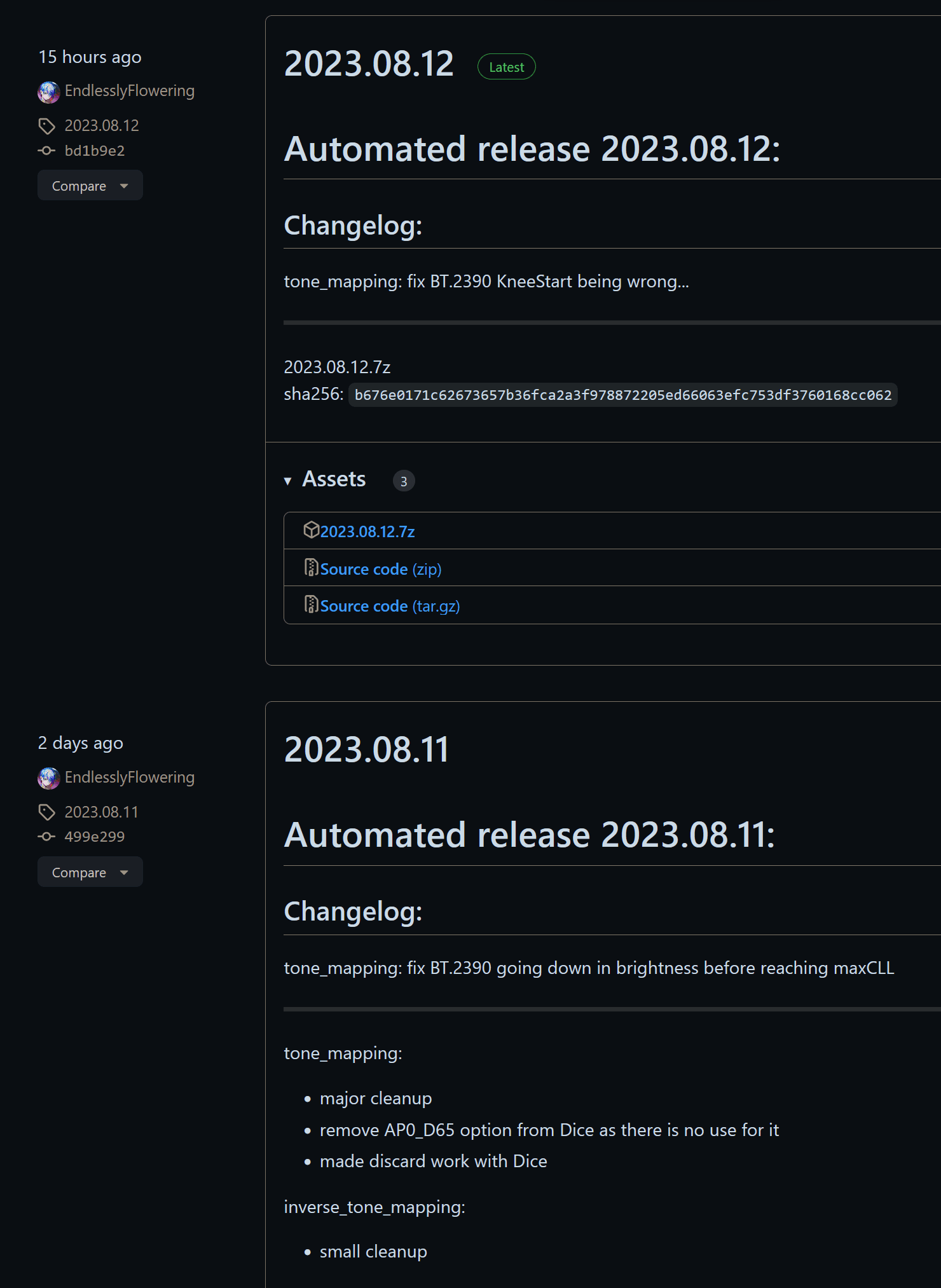This screenshot has width=941, height=1288.
Task: Open Compare dropdown for release 2023.08.12
Action: (x=90, y=186)
